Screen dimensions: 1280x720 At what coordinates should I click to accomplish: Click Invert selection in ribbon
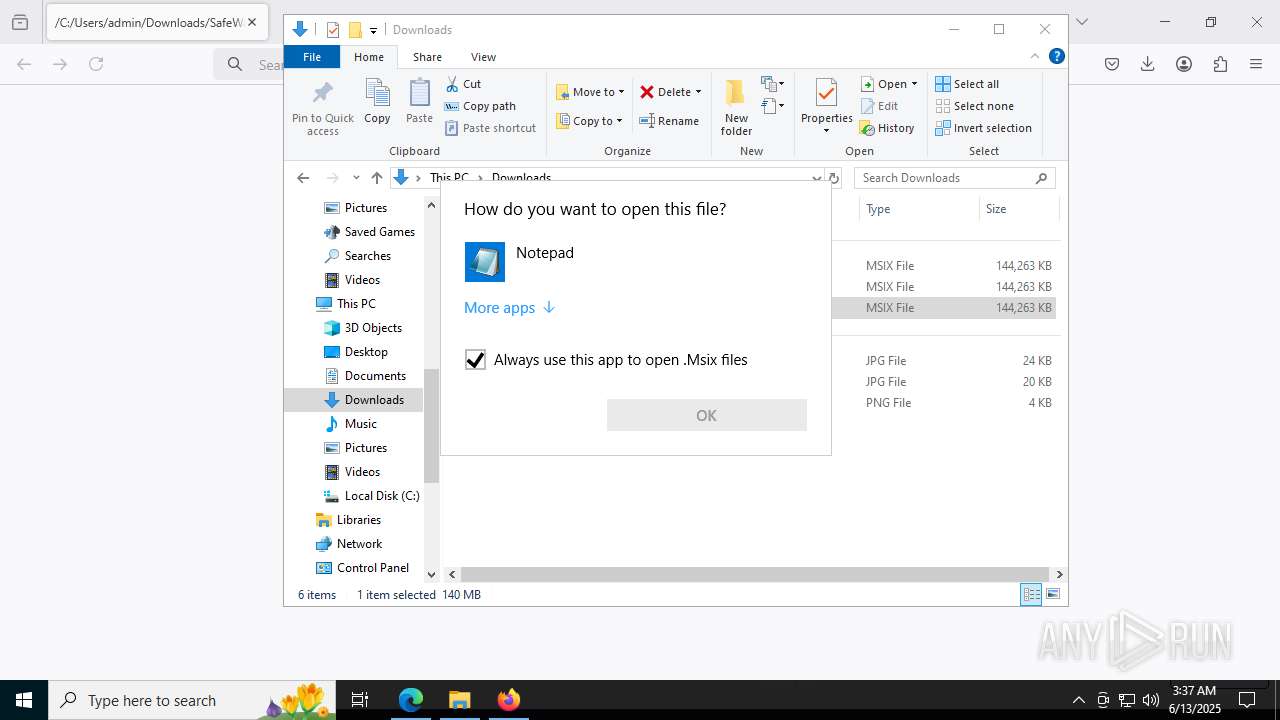click(984, 128)
